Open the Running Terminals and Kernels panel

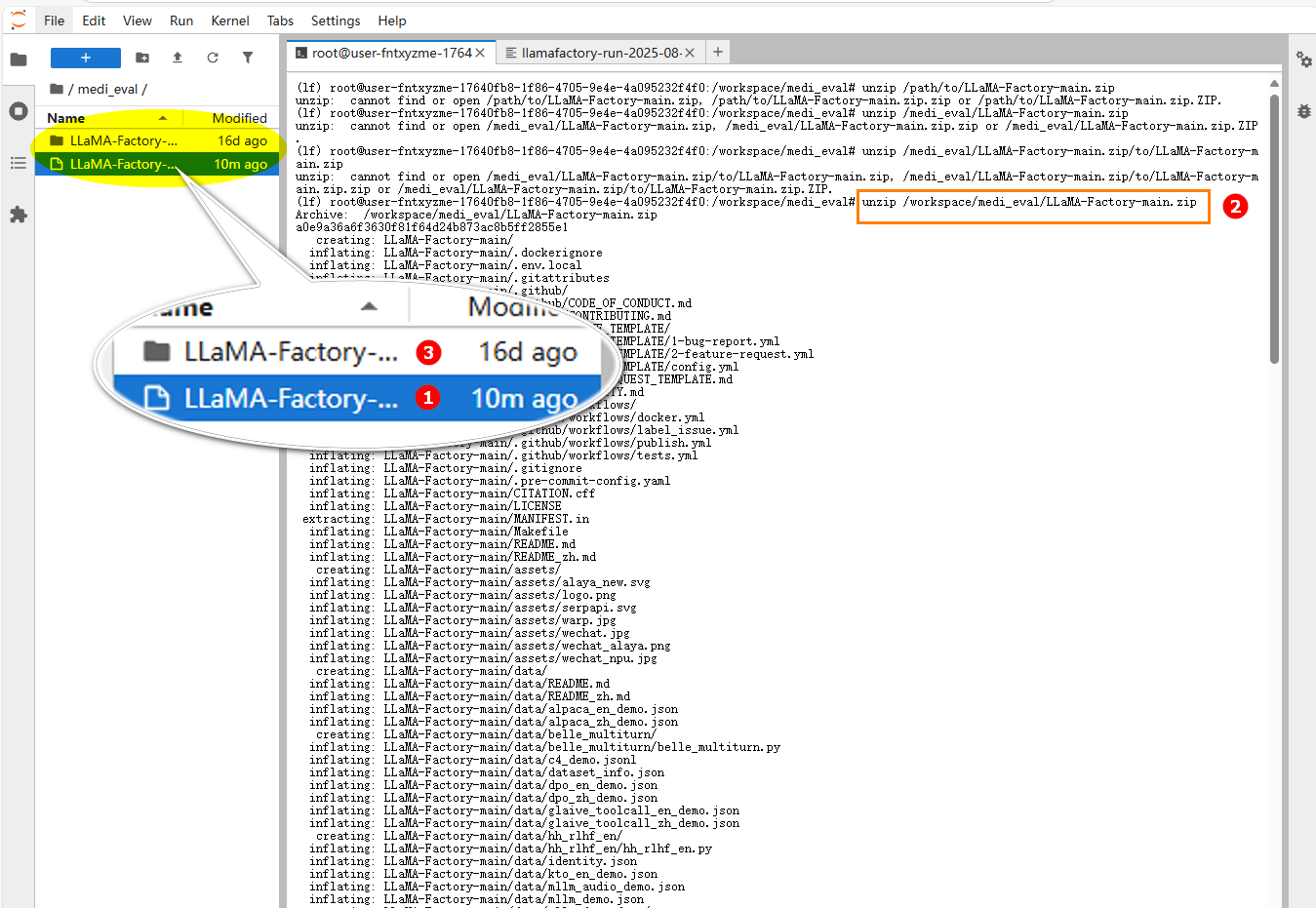[x=18, y=111]
